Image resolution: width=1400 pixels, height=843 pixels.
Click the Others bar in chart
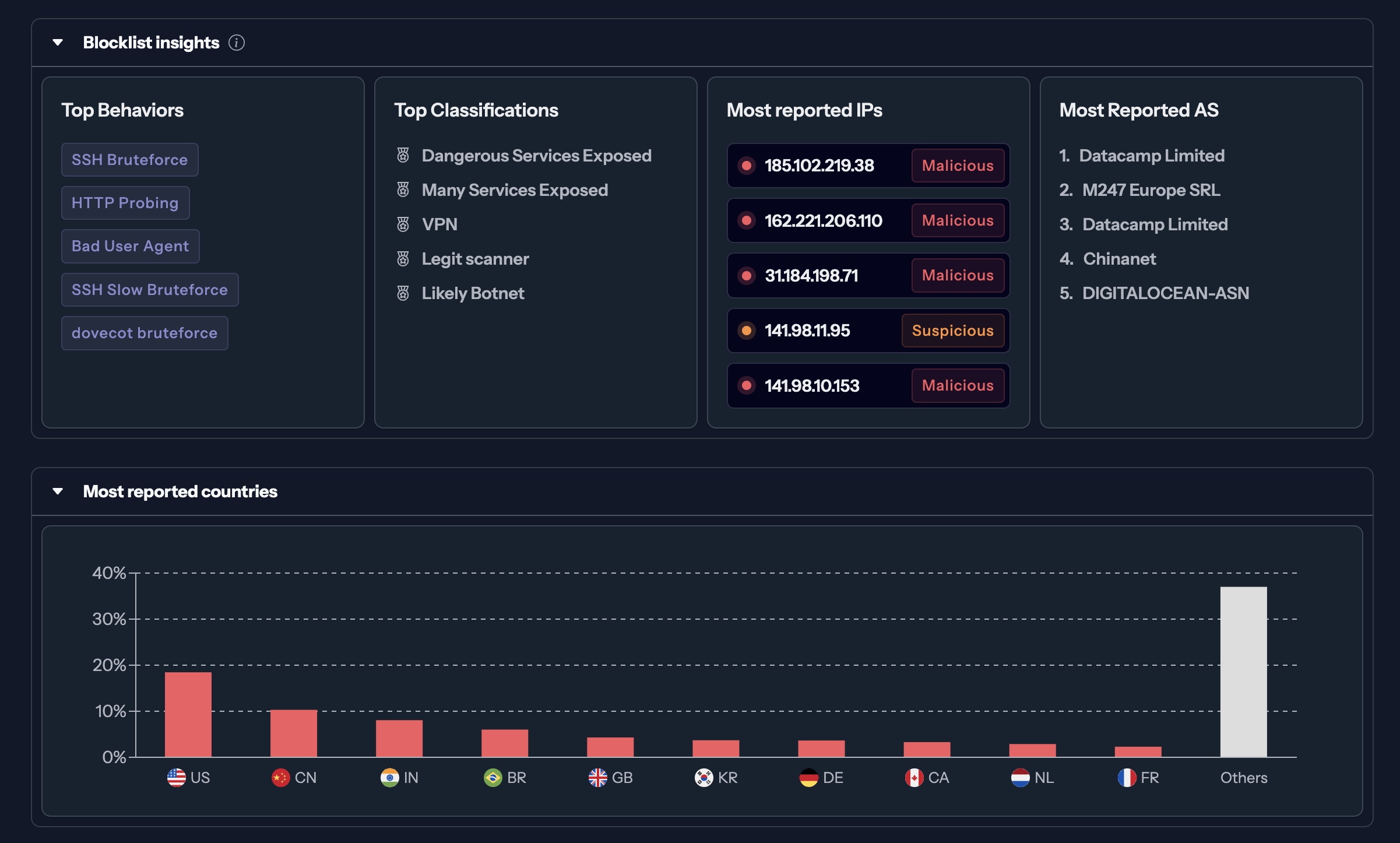click(x=1243, y=672)
